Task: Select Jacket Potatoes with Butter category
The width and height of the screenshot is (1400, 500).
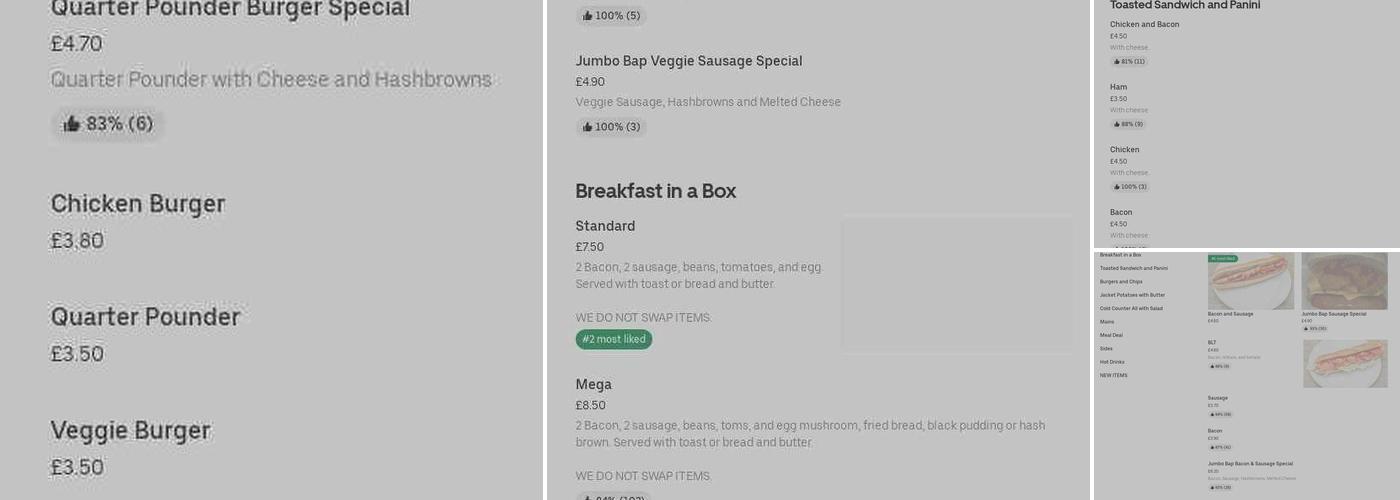Action: pos(1132,295)
